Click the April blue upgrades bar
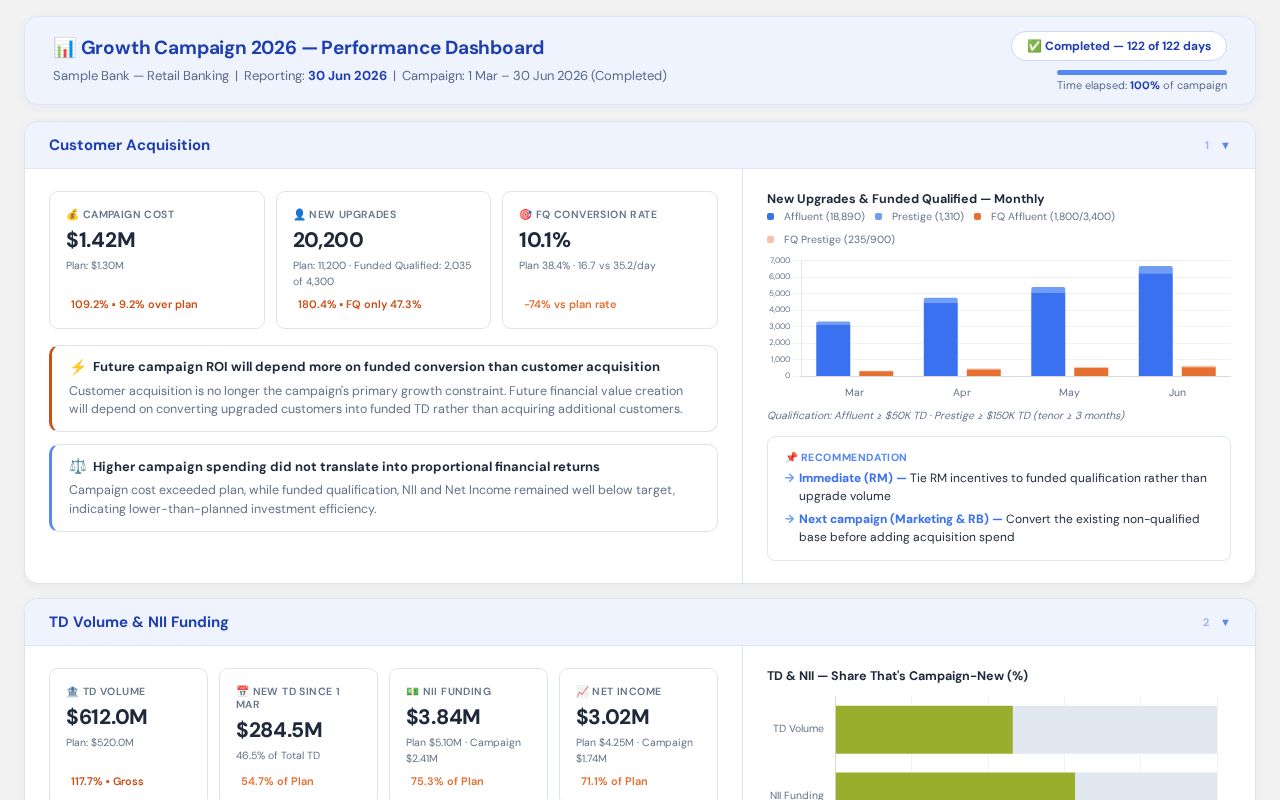1280x800 pixels. point(941,337)
